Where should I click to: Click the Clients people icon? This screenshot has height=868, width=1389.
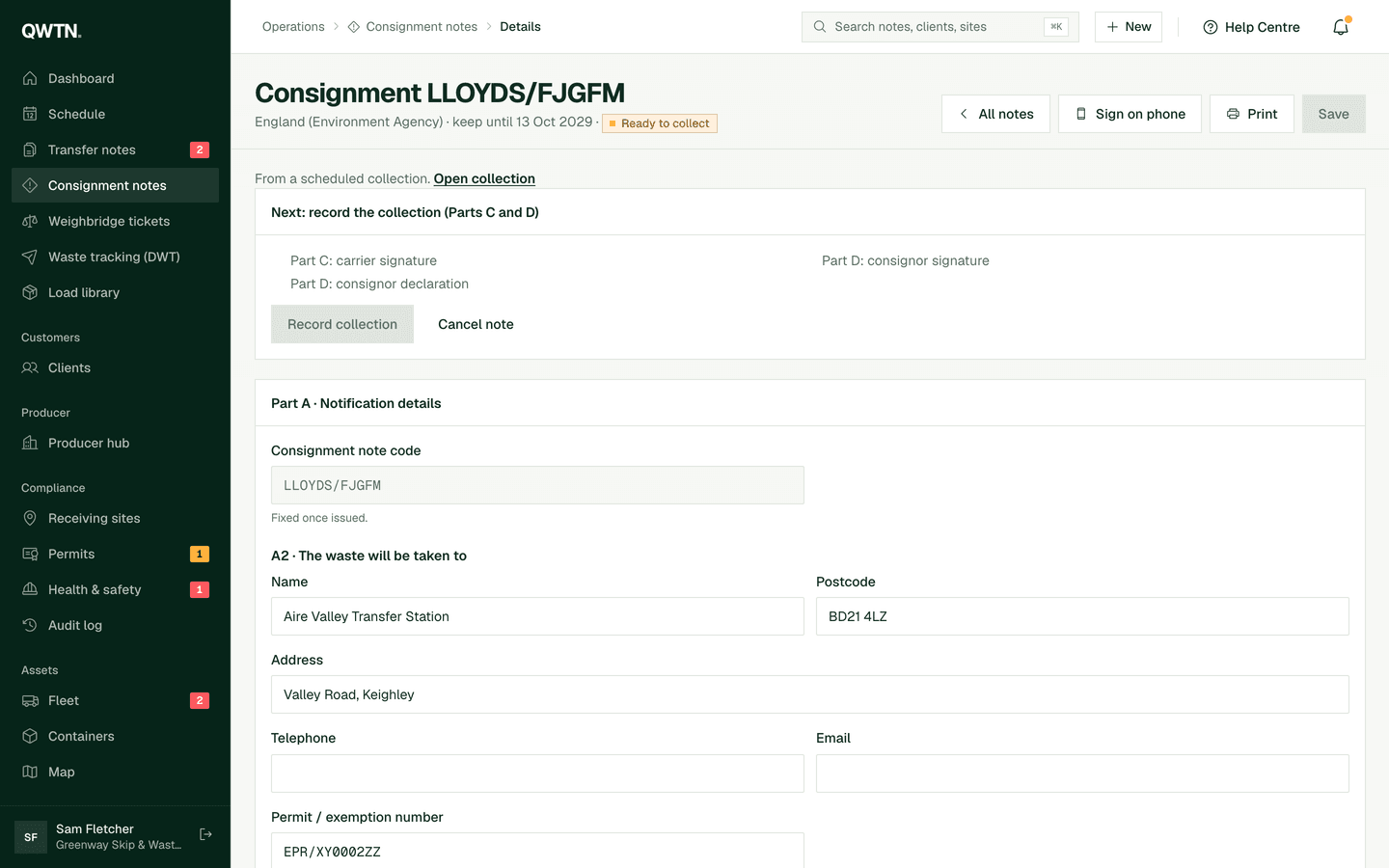point(30,367)
